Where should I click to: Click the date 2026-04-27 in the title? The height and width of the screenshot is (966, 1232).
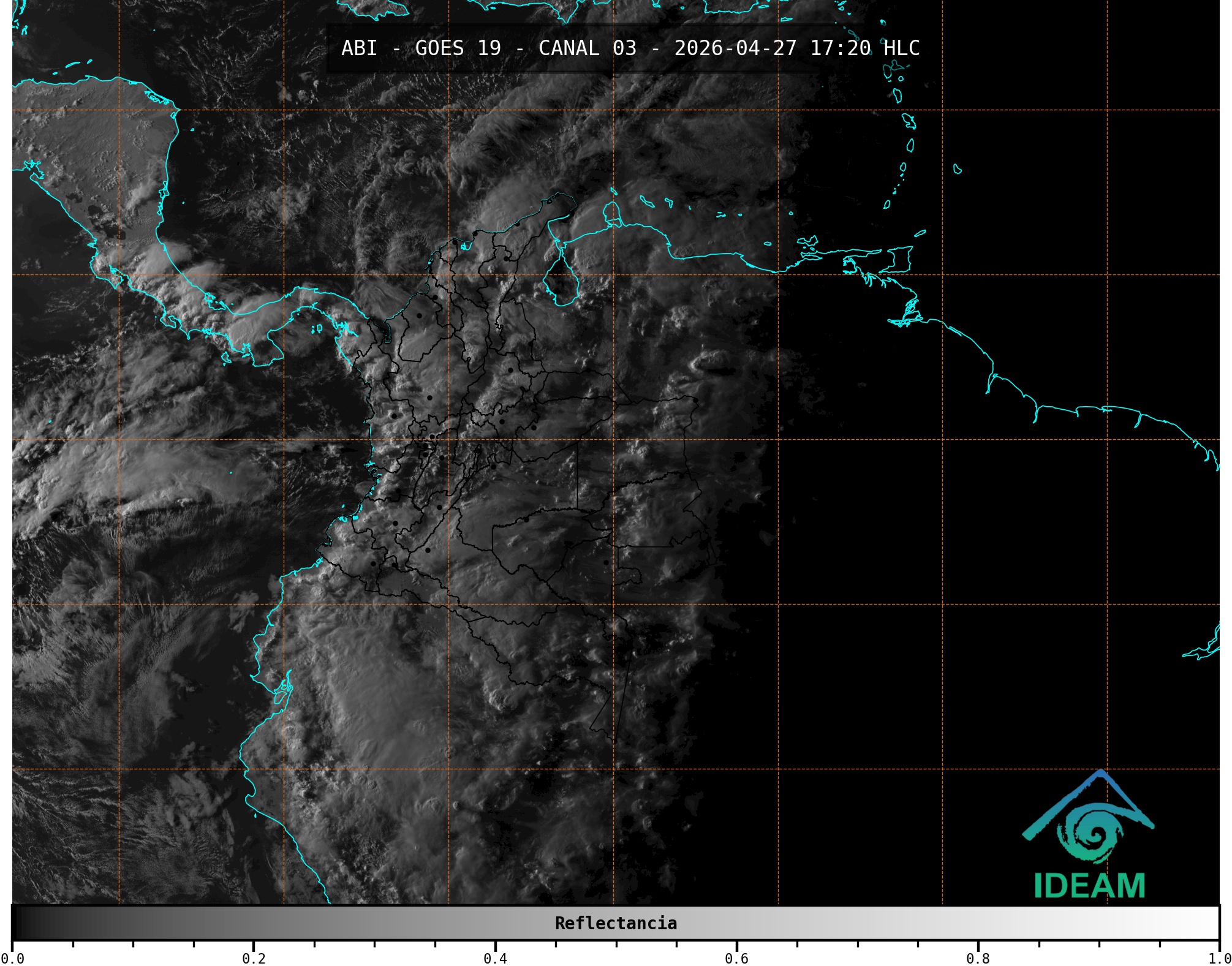pyautogui.click(x=735, y=48)
